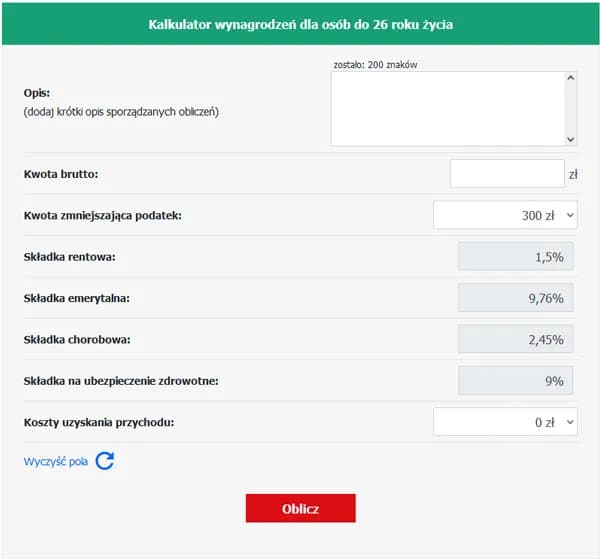The image size is (600, 559).
Task: Click the Opis textarea scroll down arrow
Action: pyautogui.click(x=570, y=140)
